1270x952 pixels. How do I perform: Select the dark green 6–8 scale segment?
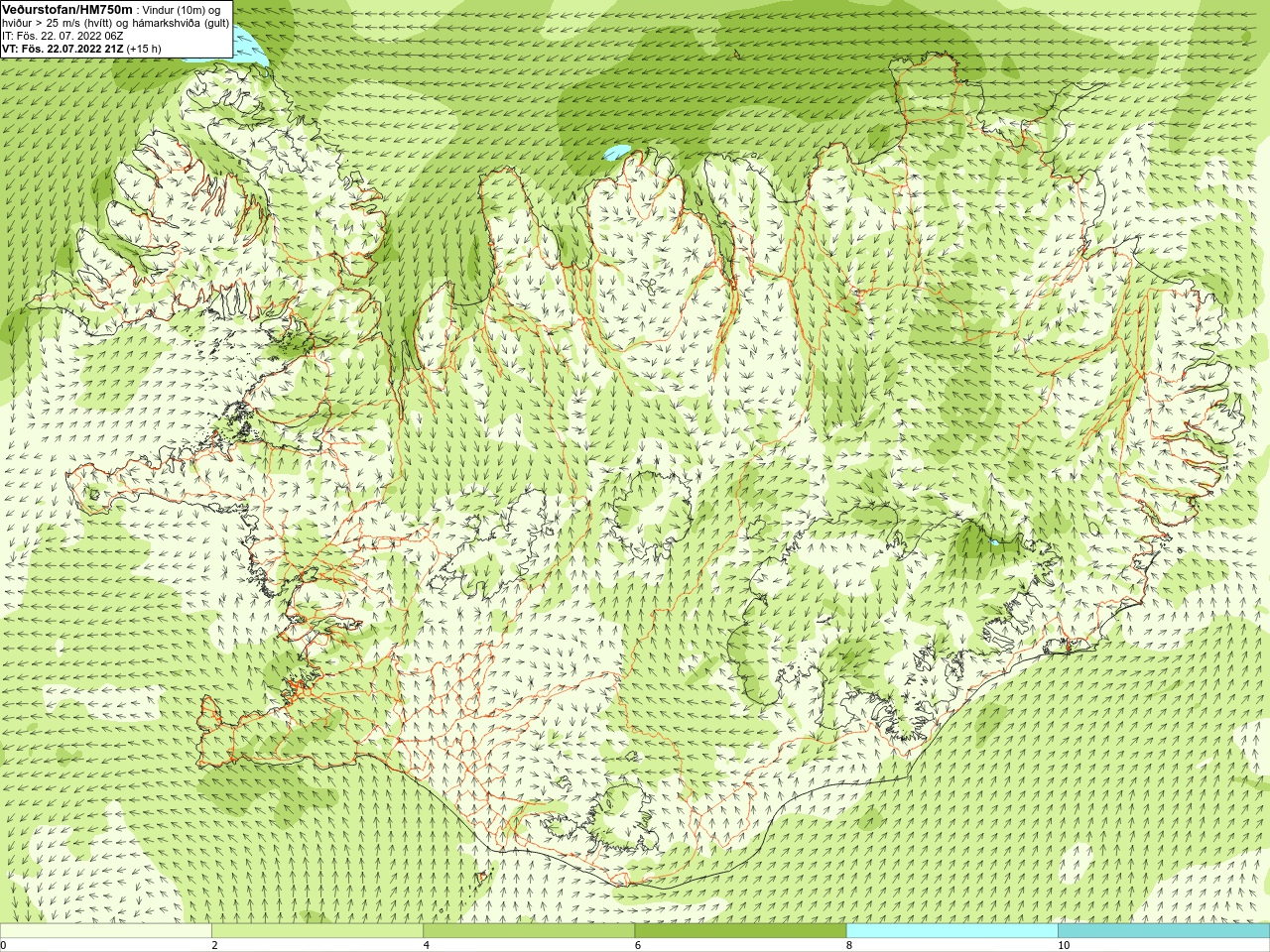pyautogui.click(x=740, y=931)
